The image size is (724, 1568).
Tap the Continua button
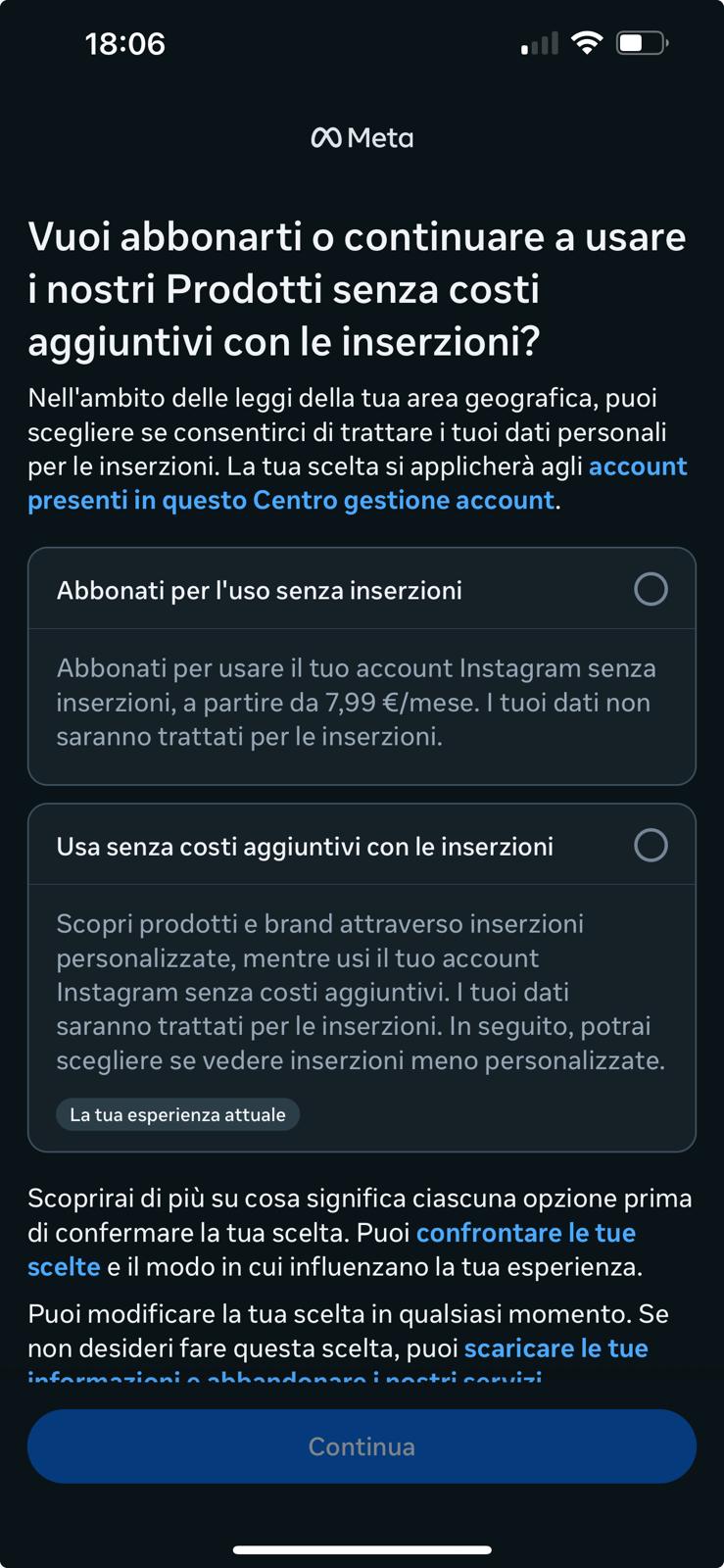point(362,1446)
